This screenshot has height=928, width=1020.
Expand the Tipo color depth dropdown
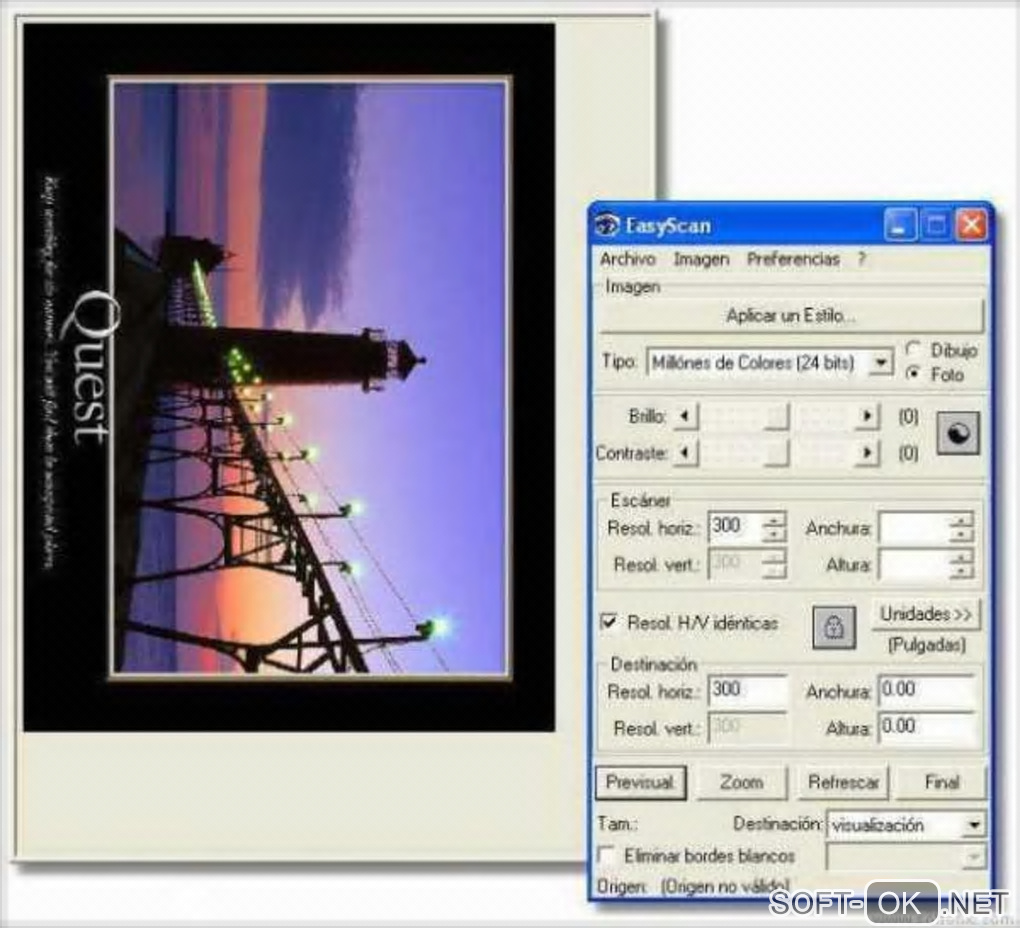pyautogui.click(x=881, y=363)
